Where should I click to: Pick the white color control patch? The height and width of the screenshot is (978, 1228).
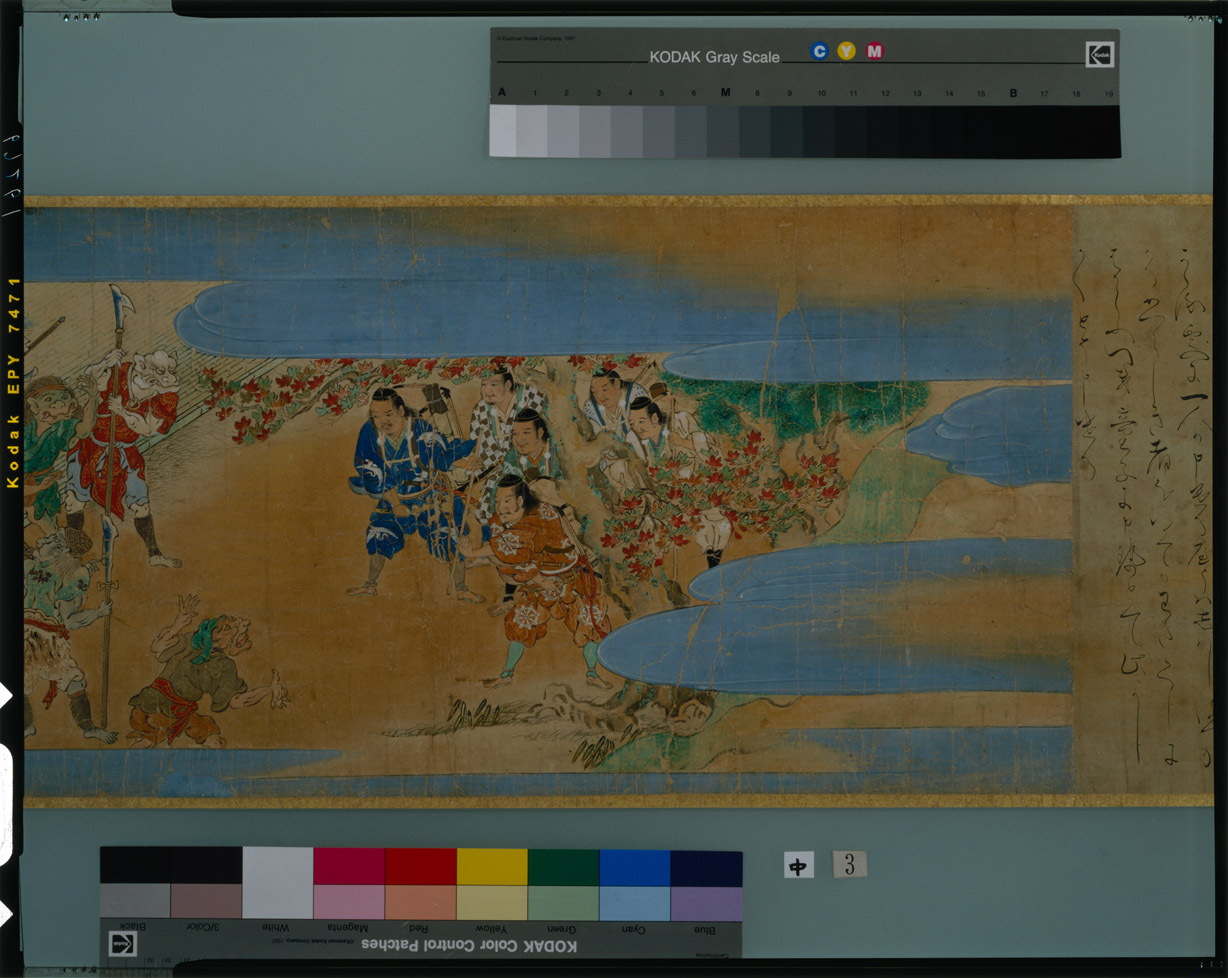pos(278,883)
